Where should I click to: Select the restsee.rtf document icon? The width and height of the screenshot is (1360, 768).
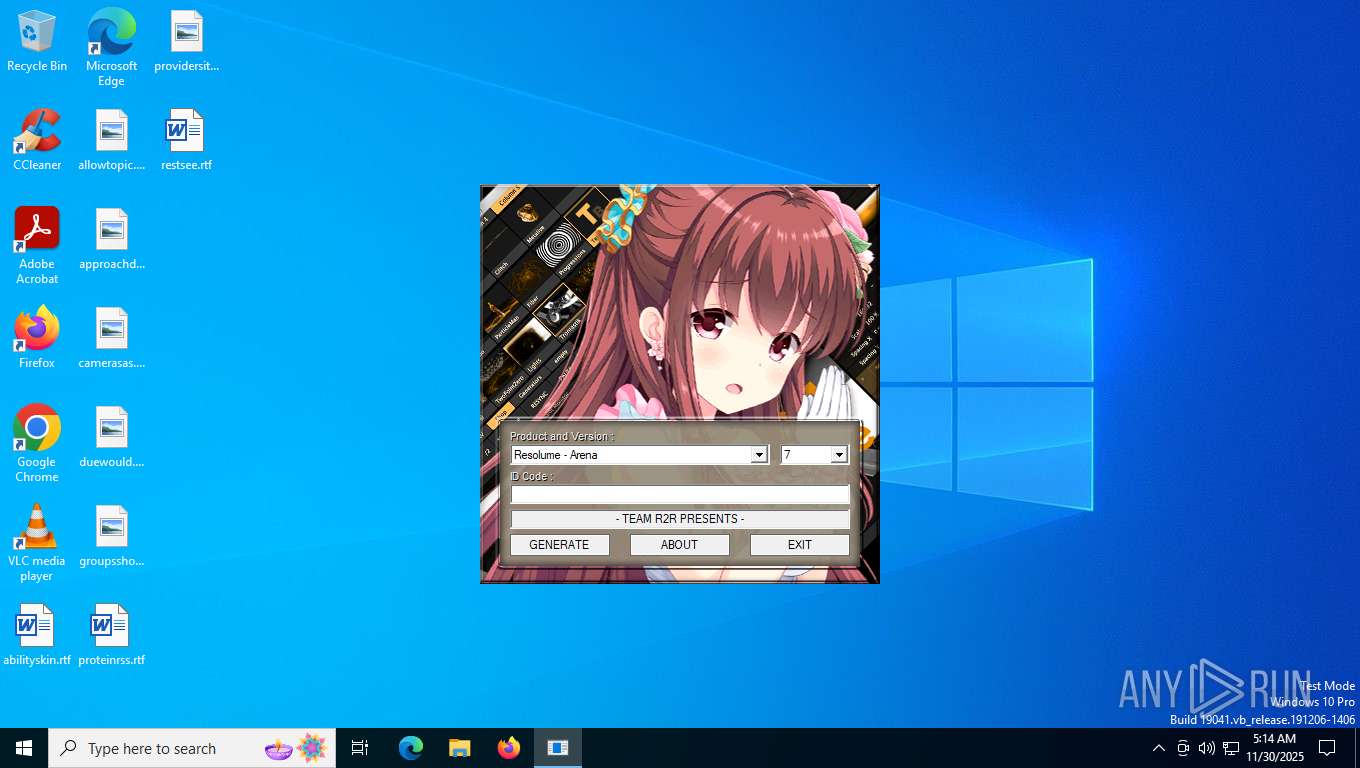(186, 141)
